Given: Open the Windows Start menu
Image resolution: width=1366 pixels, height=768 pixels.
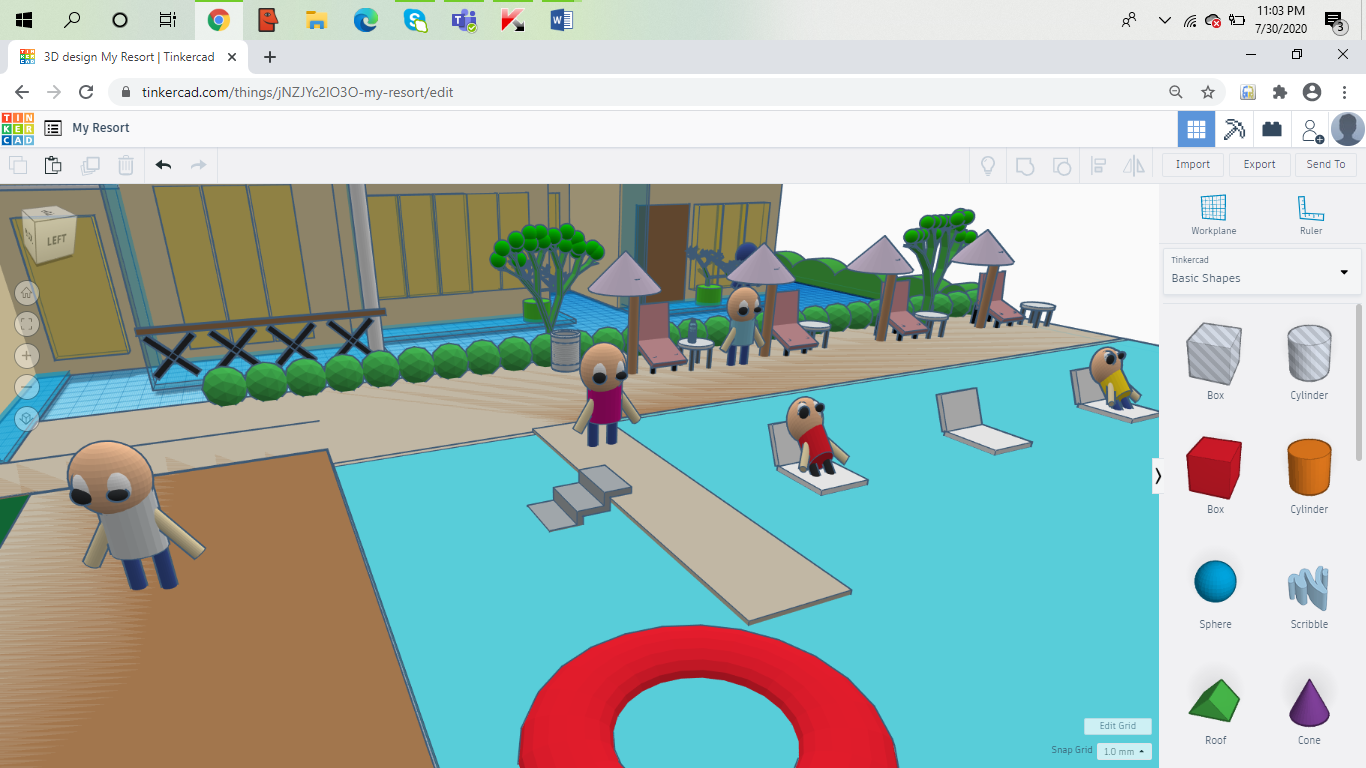Looking at the screenshot, I should [24, 20].
